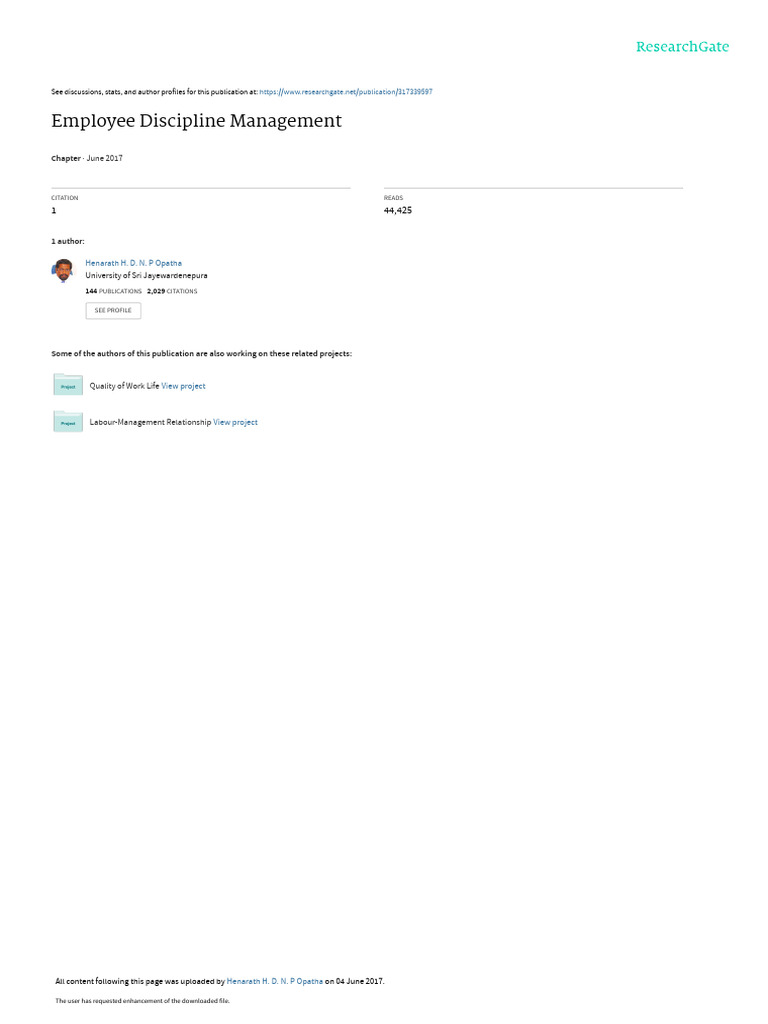Click the Employee Discipline Management title
Image resolution: width=768 pixels, height=1024 pixels.
[197, 121]
